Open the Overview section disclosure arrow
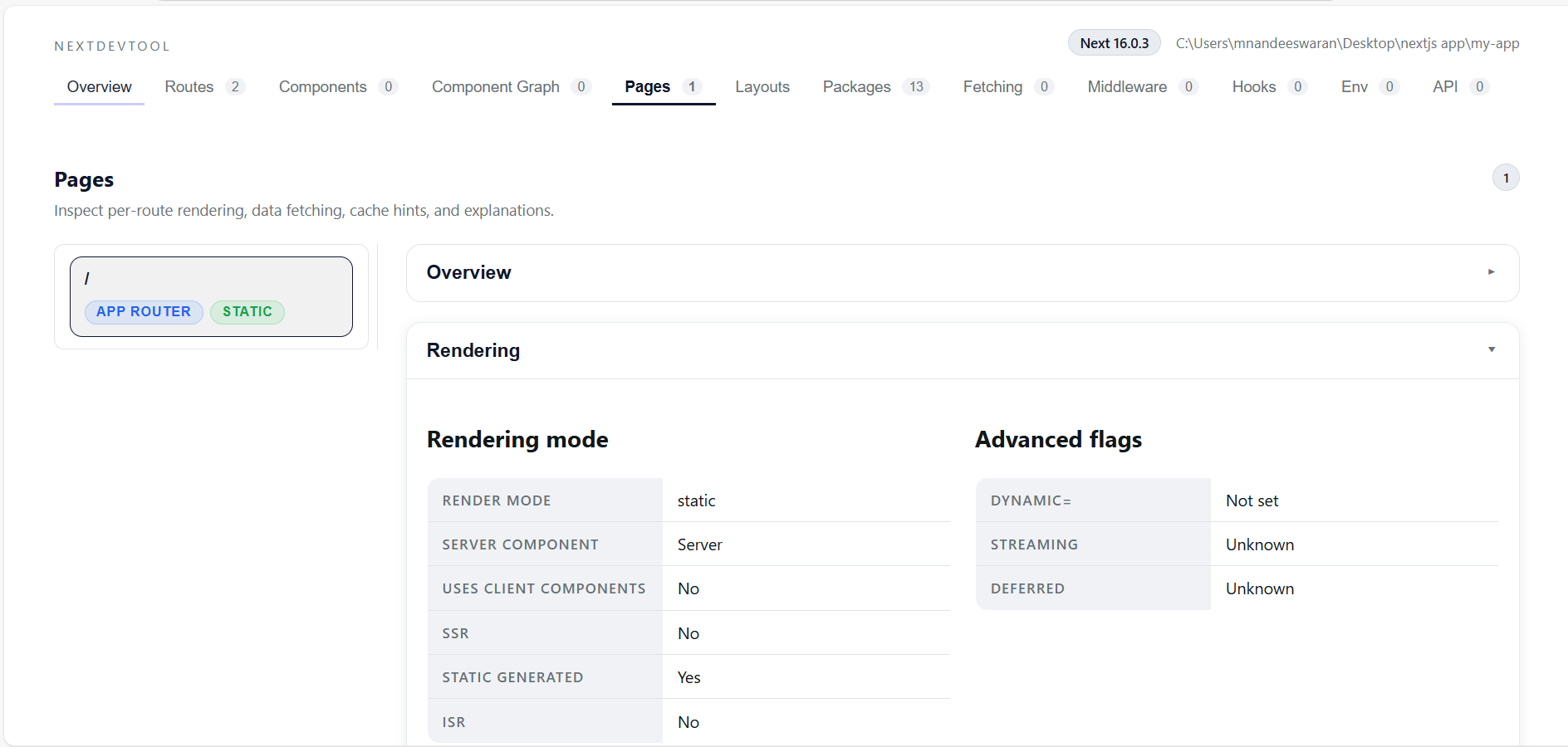Screen dimensions: 1568x747 click(x=1492, y=271)
